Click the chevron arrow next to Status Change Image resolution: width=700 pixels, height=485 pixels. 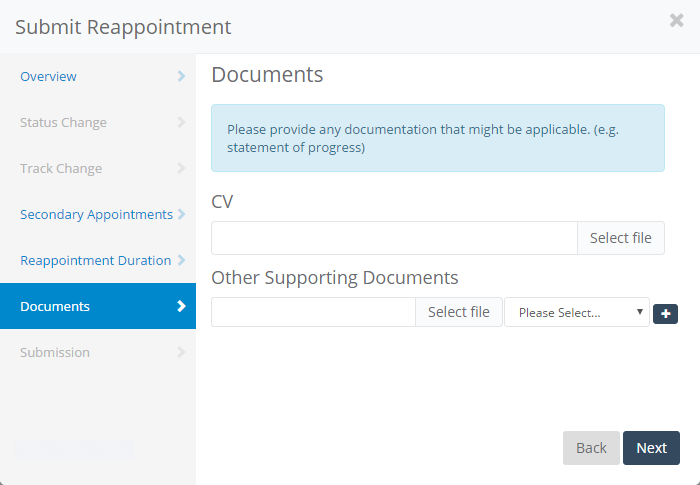point(181,122)
